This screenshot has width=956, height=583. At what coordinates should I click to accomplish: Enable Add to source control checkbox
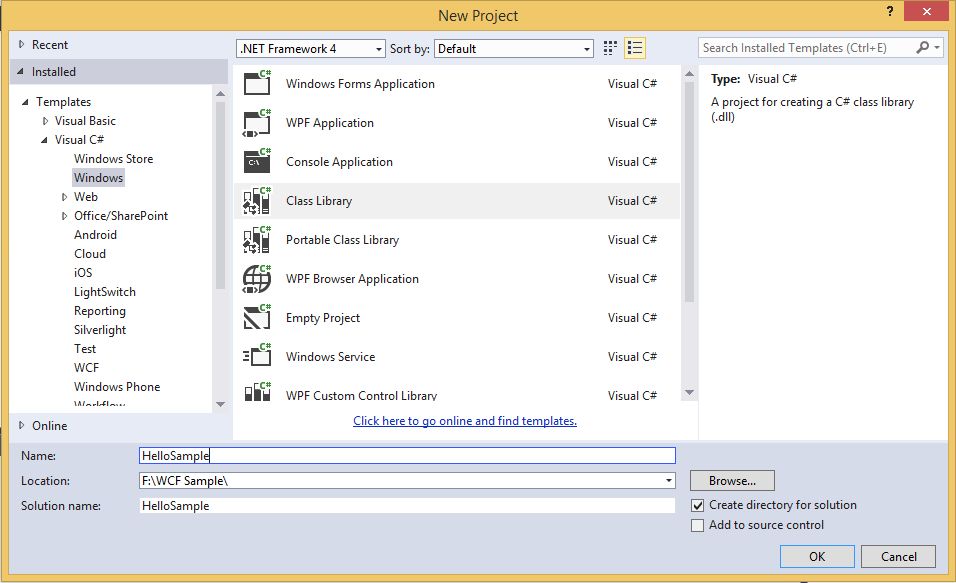point(698,526)
